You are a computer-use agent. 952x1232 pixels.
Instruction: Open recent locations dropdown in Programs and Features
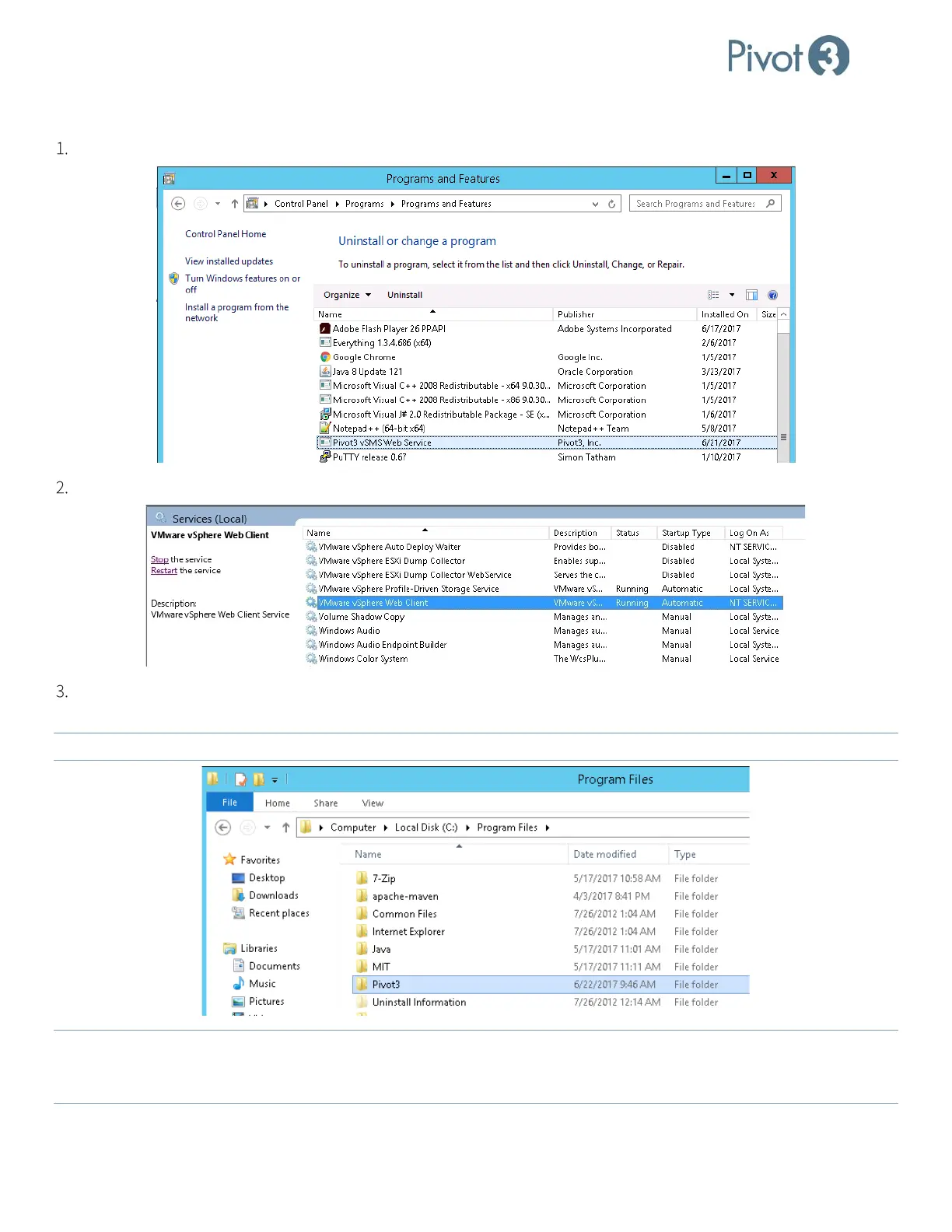tap(218, 204)
